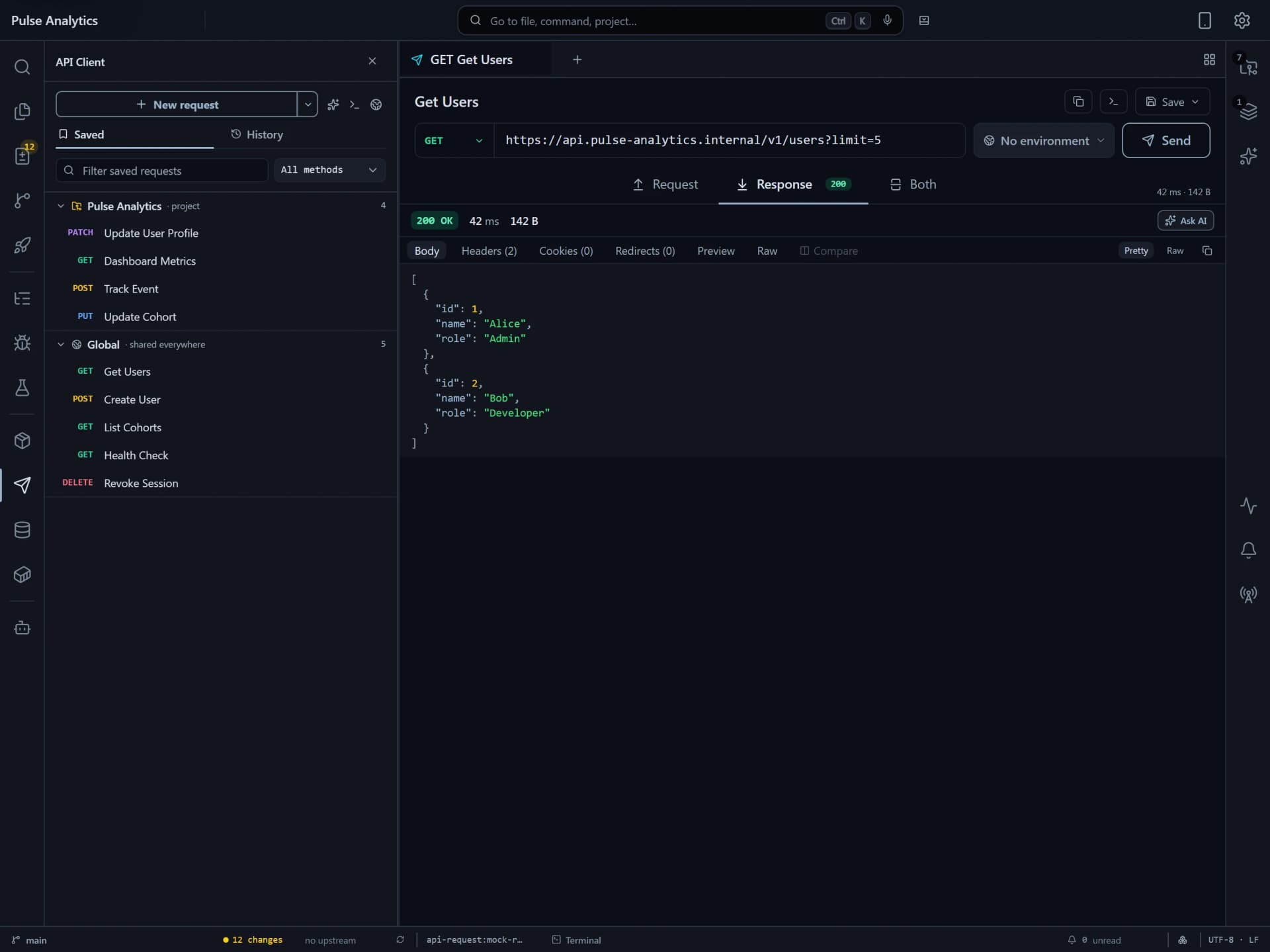The height and width of the screenshot is (952, 1270).
Task: Open a new request tab with plus
Action: tap(577, 60)
